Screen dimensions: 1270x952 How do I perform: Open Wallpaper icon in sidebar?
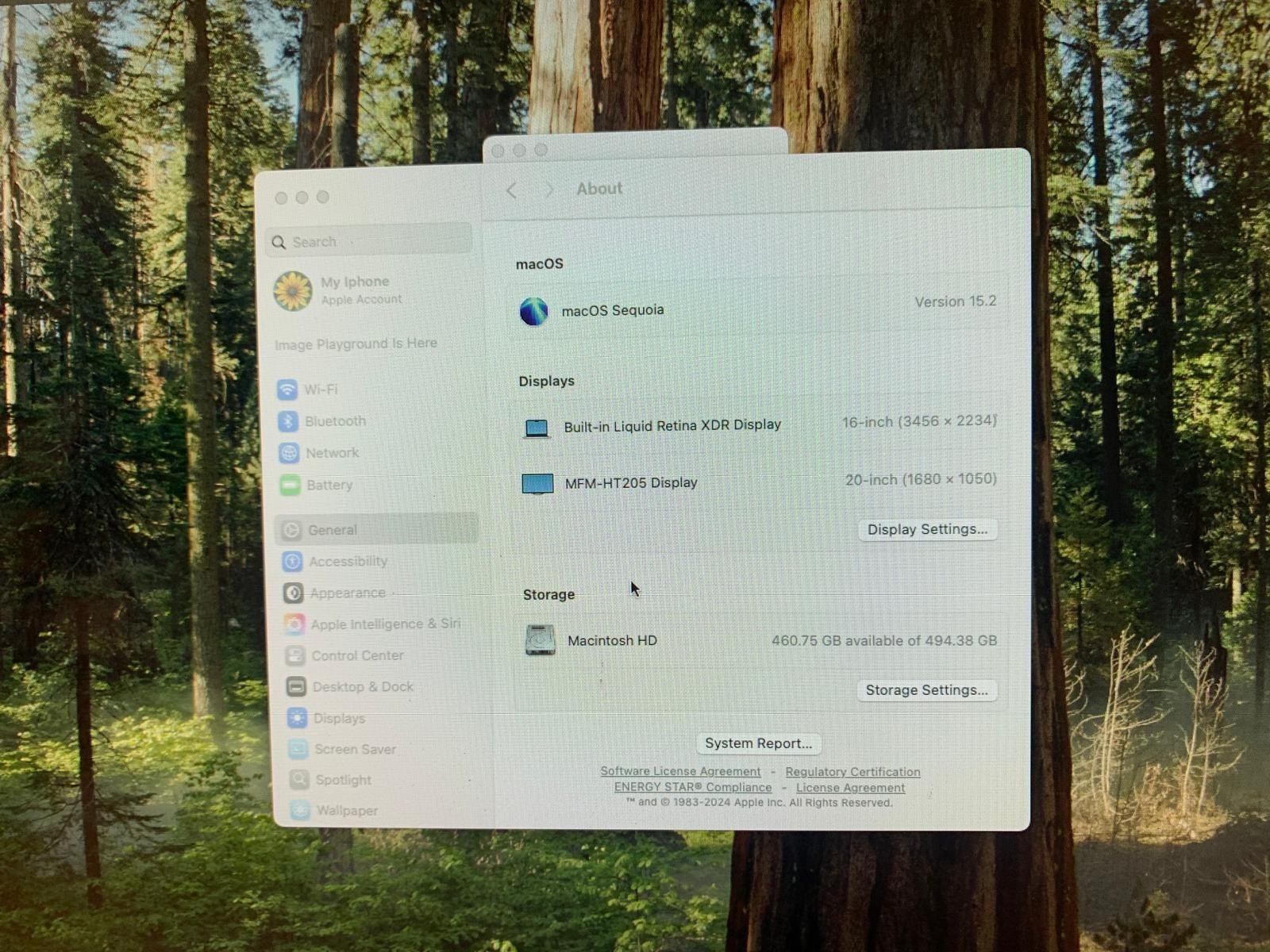pyautogui.click(x=300, y=810)
